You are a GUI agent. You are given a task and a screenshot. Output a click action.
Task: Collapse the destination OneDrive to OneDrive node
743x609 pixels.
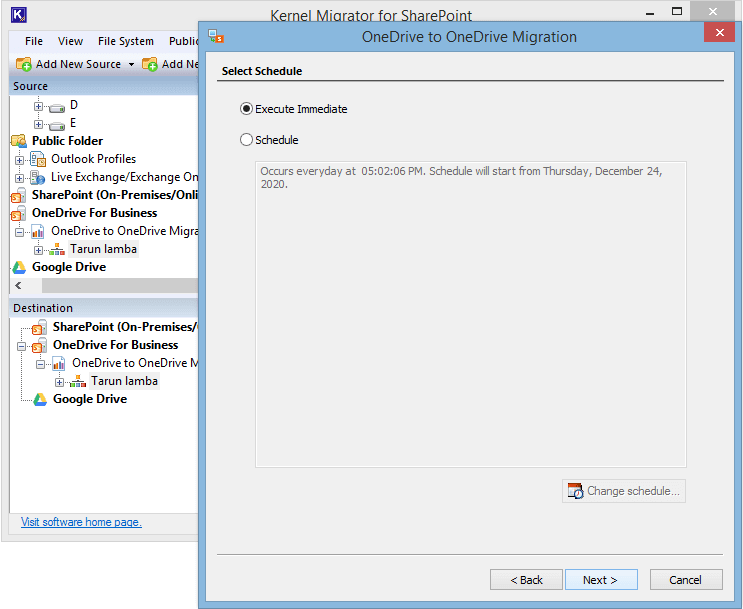point(40,364)
